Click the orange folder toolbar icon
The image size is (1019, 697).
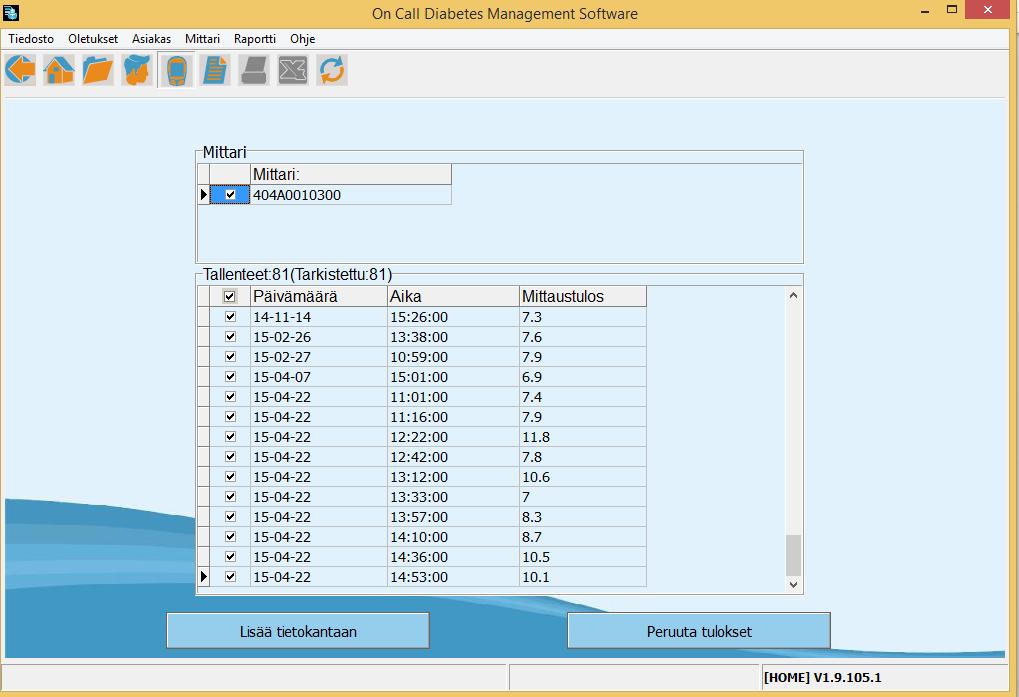click(98, 70)
